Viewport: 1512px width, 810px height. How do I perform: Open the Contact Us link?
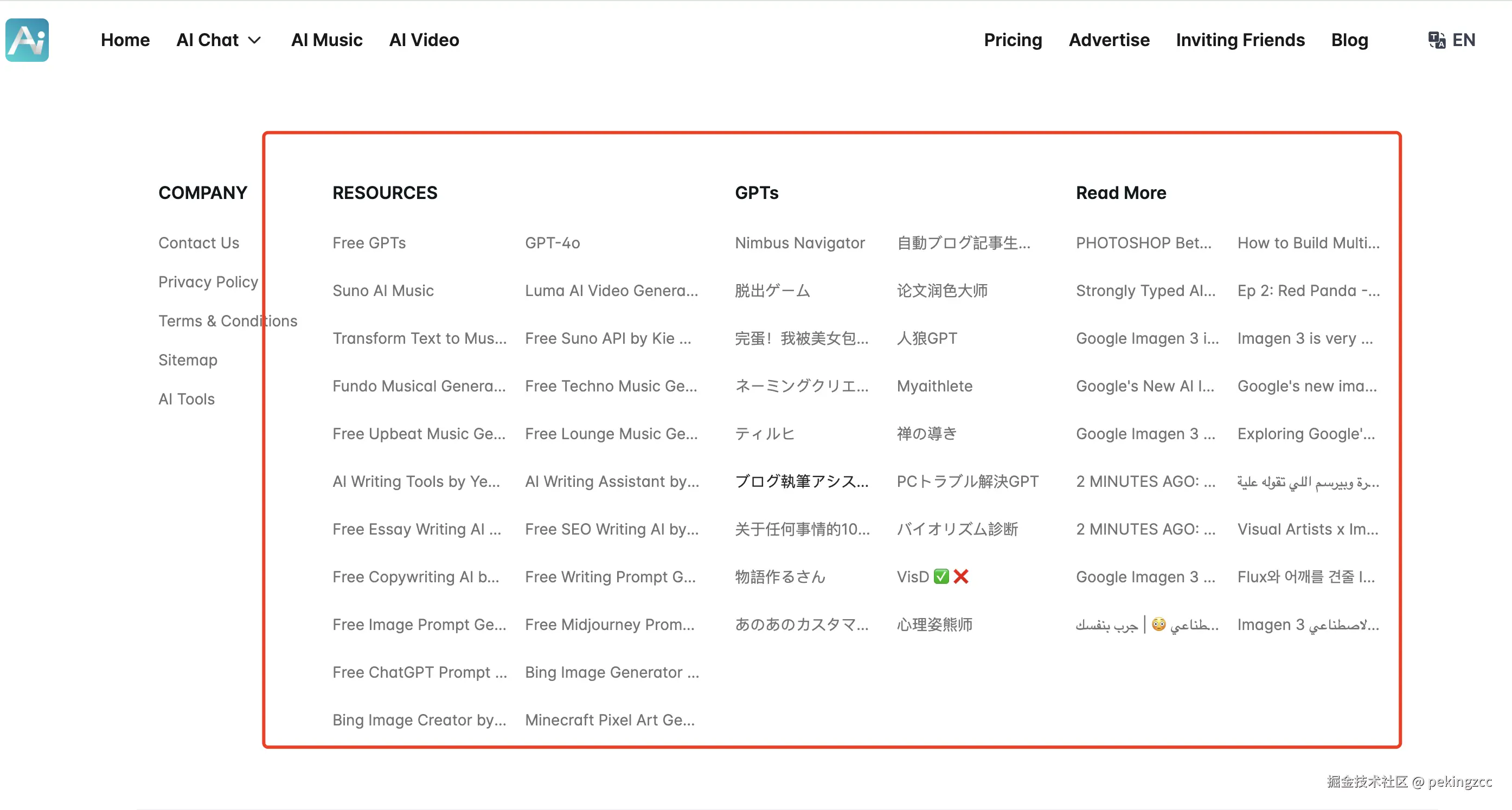[x=198, y=242]
